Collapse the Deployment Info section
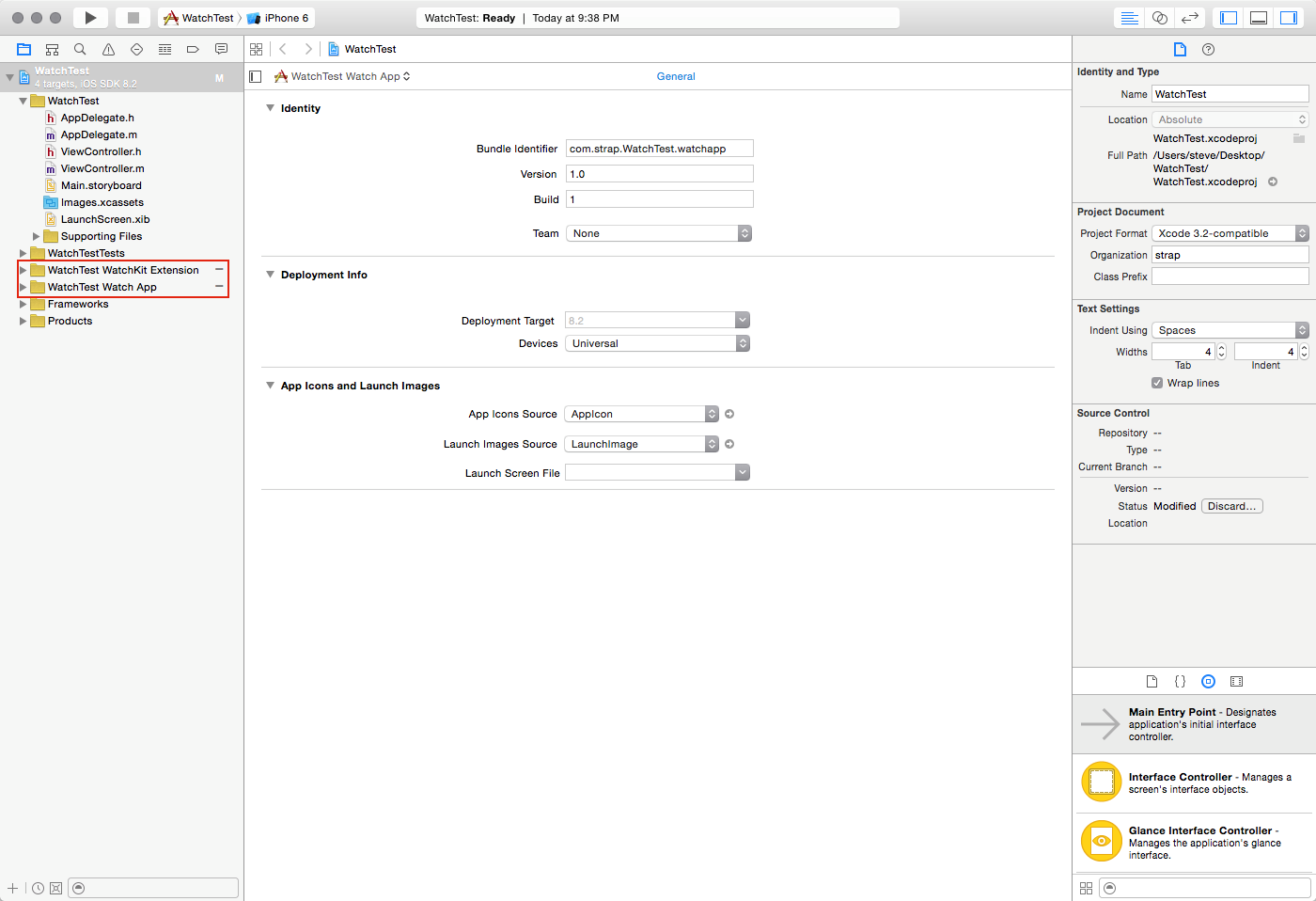 tap(270, 275)
